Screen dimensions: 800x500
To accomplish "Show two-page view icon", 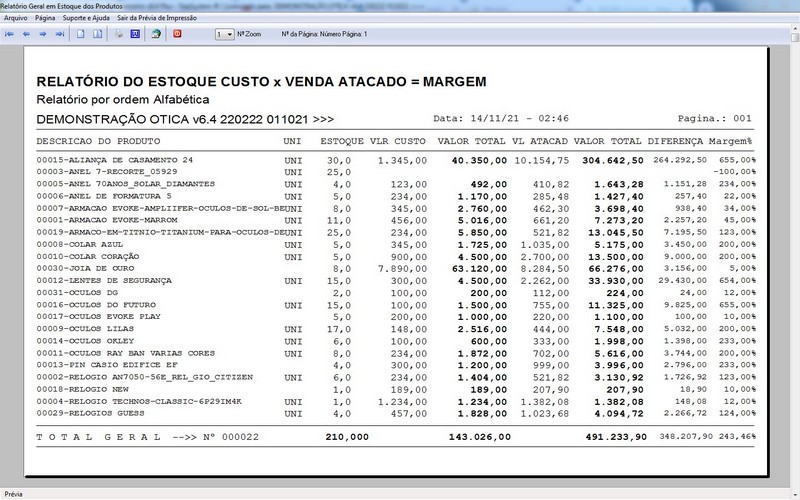I will (97, 34).
